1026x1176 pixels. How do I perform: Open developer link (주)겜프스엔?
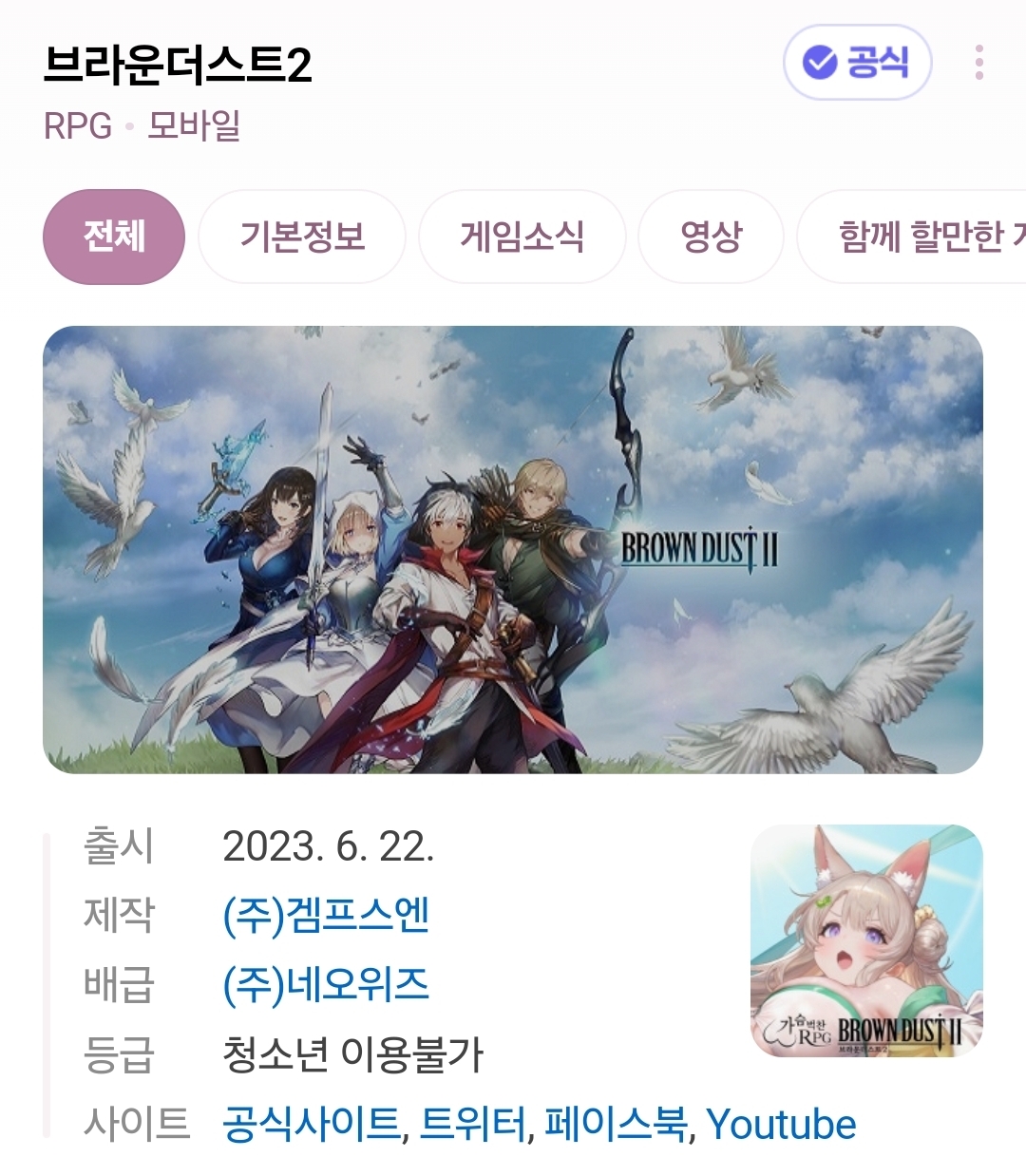pos(326,916)
